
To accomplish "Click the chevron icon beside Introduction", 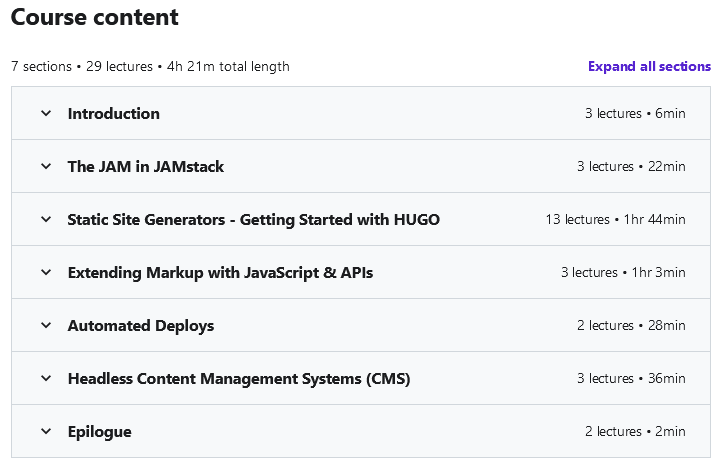I will point(46,113).
